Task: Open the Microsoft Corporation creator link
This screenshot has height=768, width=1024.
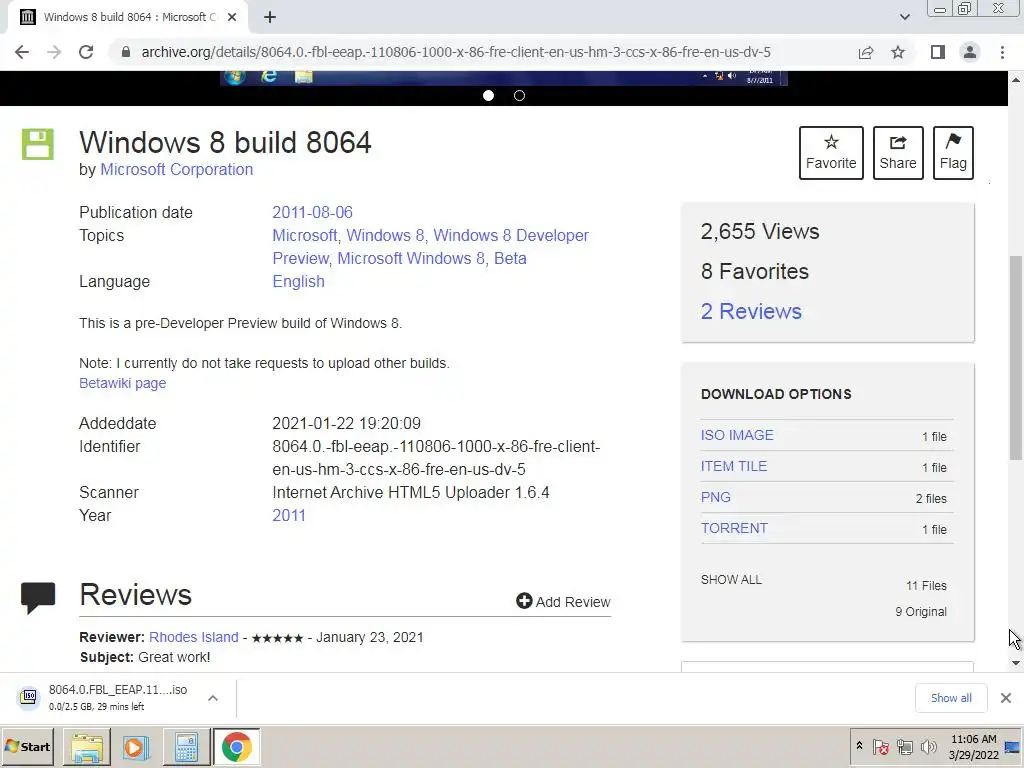Action: 176,170
